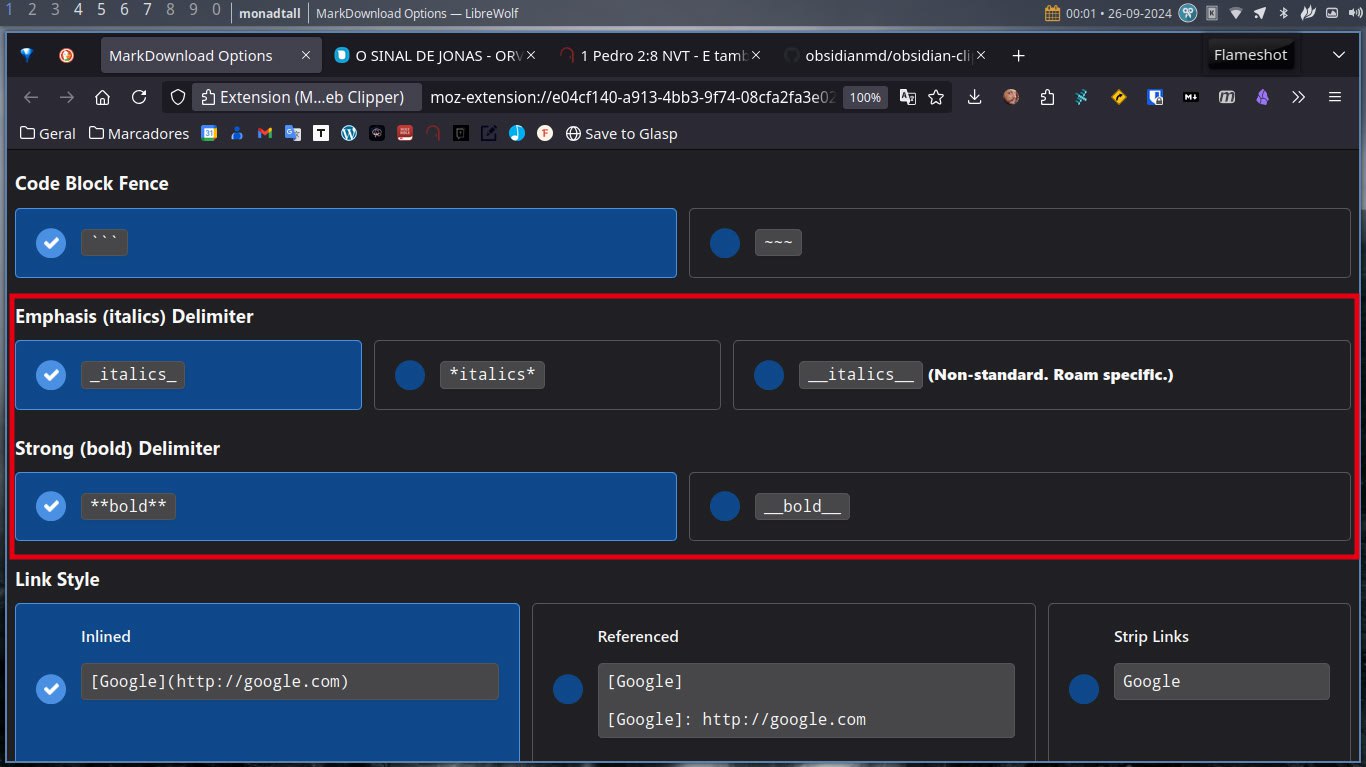Click the Link Style heading

click(57, 580)
